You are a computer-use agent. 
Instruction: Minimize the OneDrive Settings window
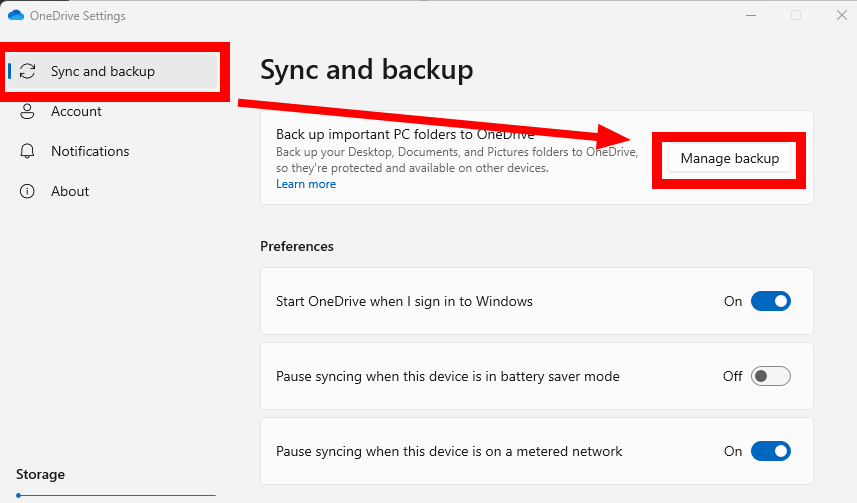[751, 15]
